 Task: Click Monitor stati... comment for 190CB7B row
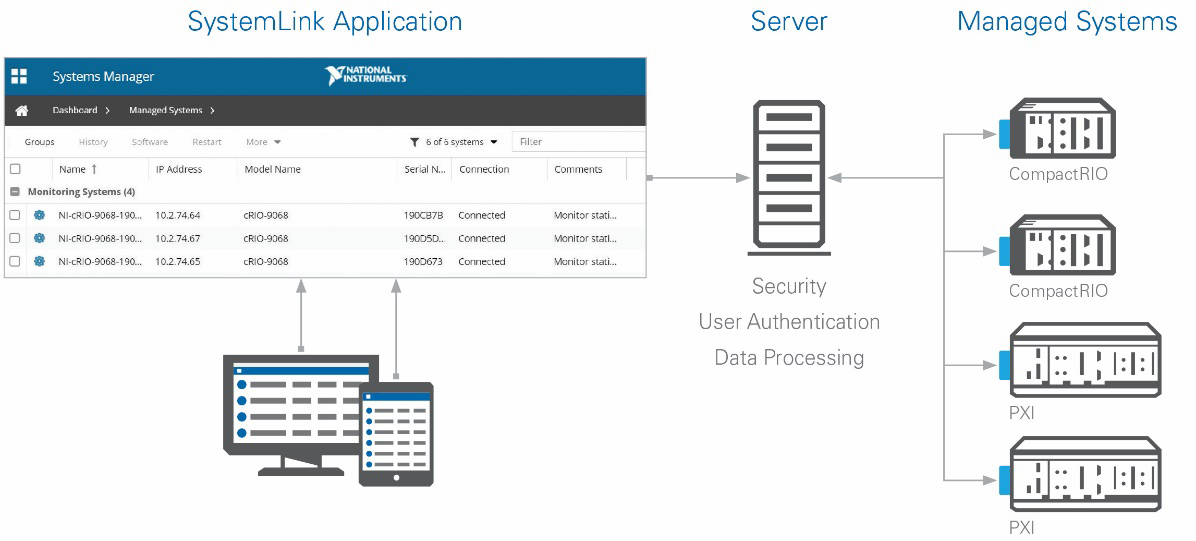[585, 215]
